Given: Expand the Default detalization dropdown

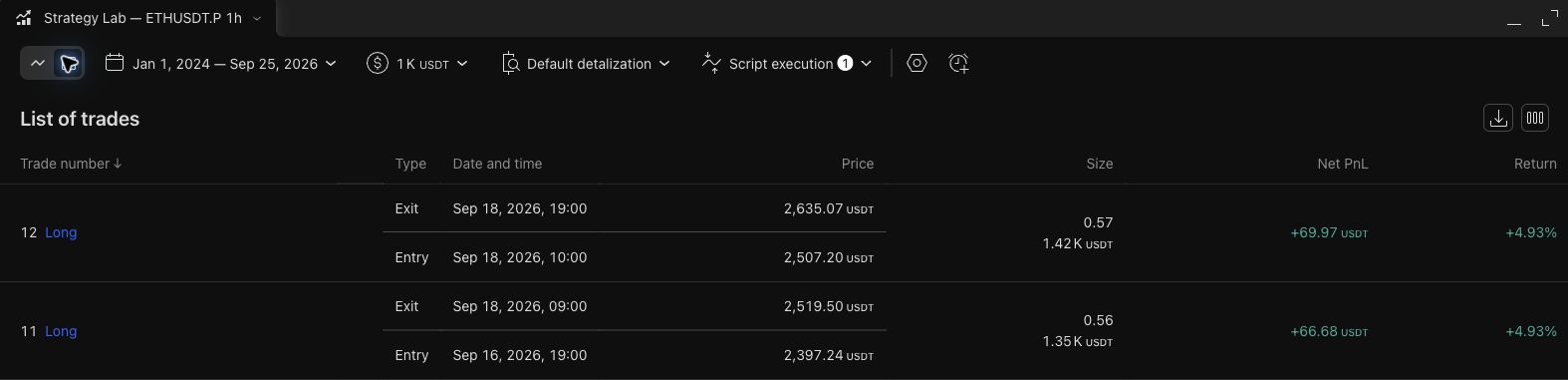Looking at the screenshot, I should (586, 64).
